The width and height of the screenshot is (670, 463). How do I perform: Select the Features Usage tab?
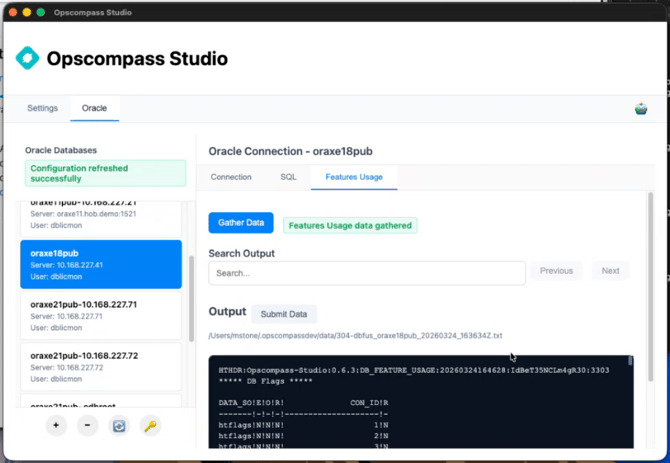point(354,177)
